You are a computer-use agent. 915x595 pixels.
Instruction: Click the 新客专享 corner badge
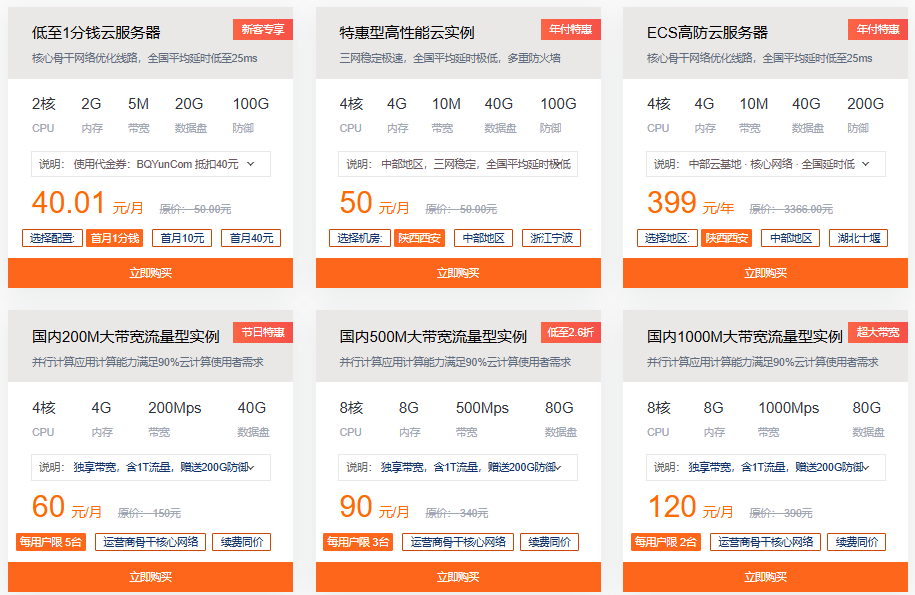click(x=264, y=29)
